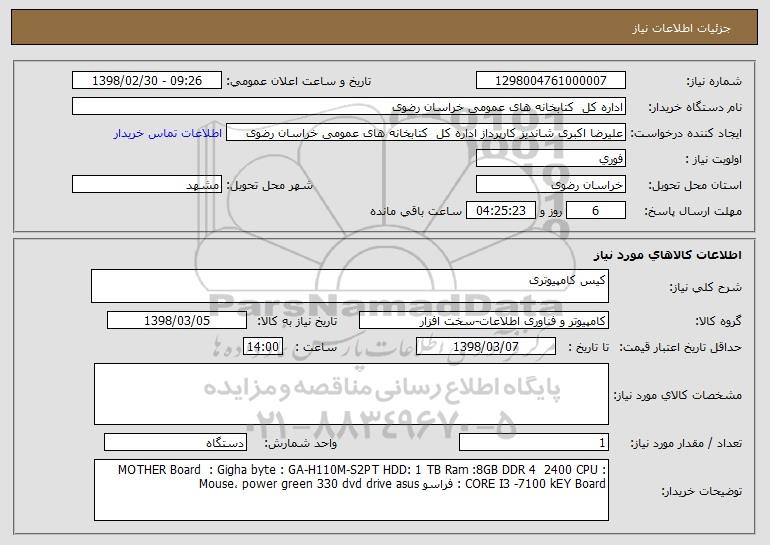Image resolution: width=770 pixels, height=545 pixels.
Task: Open the اطلاعات تماس خریدار link
Action: (167, 133)
